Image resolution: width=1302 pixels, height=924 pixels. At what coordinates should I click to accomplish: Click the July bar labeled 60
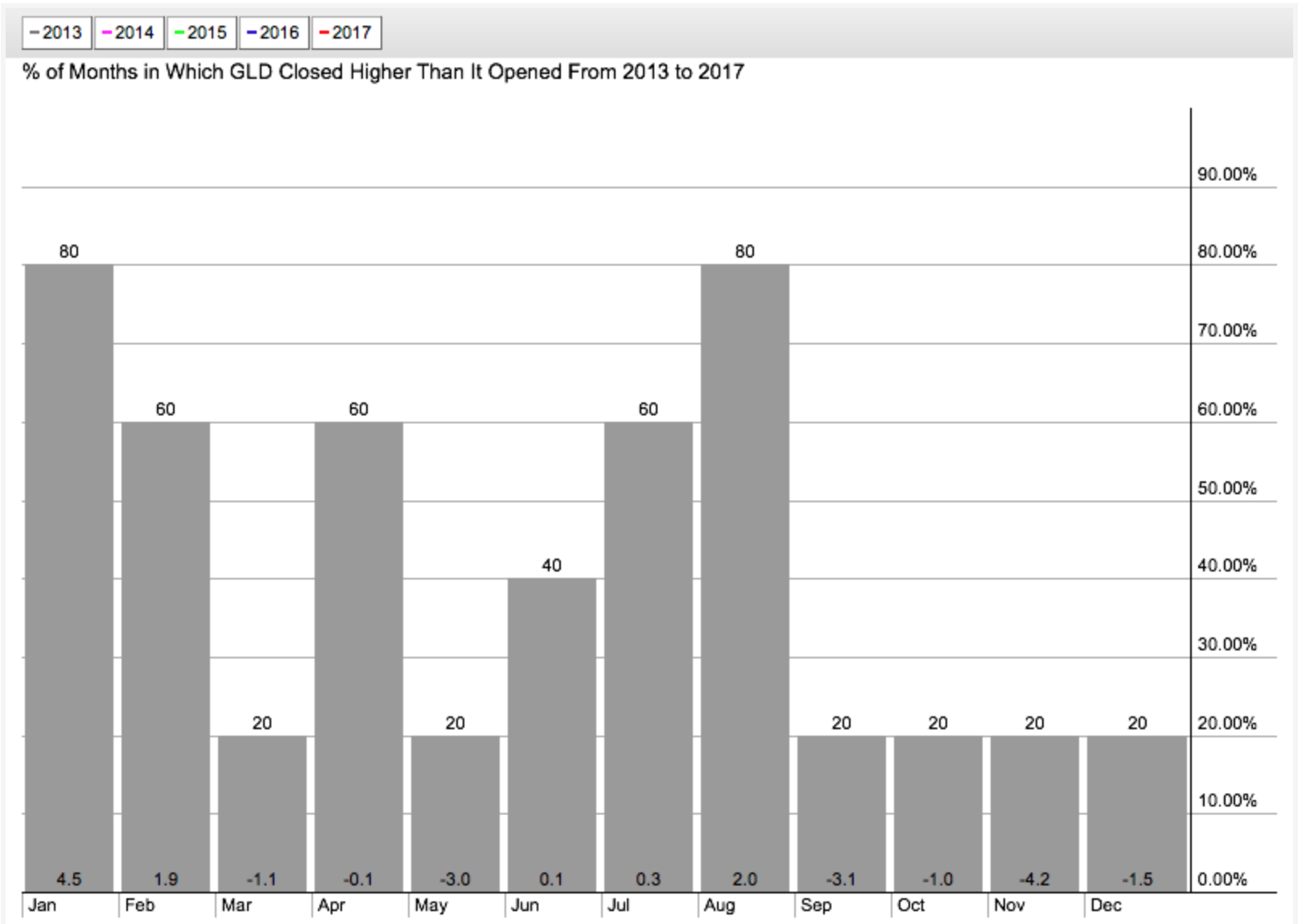649,657
